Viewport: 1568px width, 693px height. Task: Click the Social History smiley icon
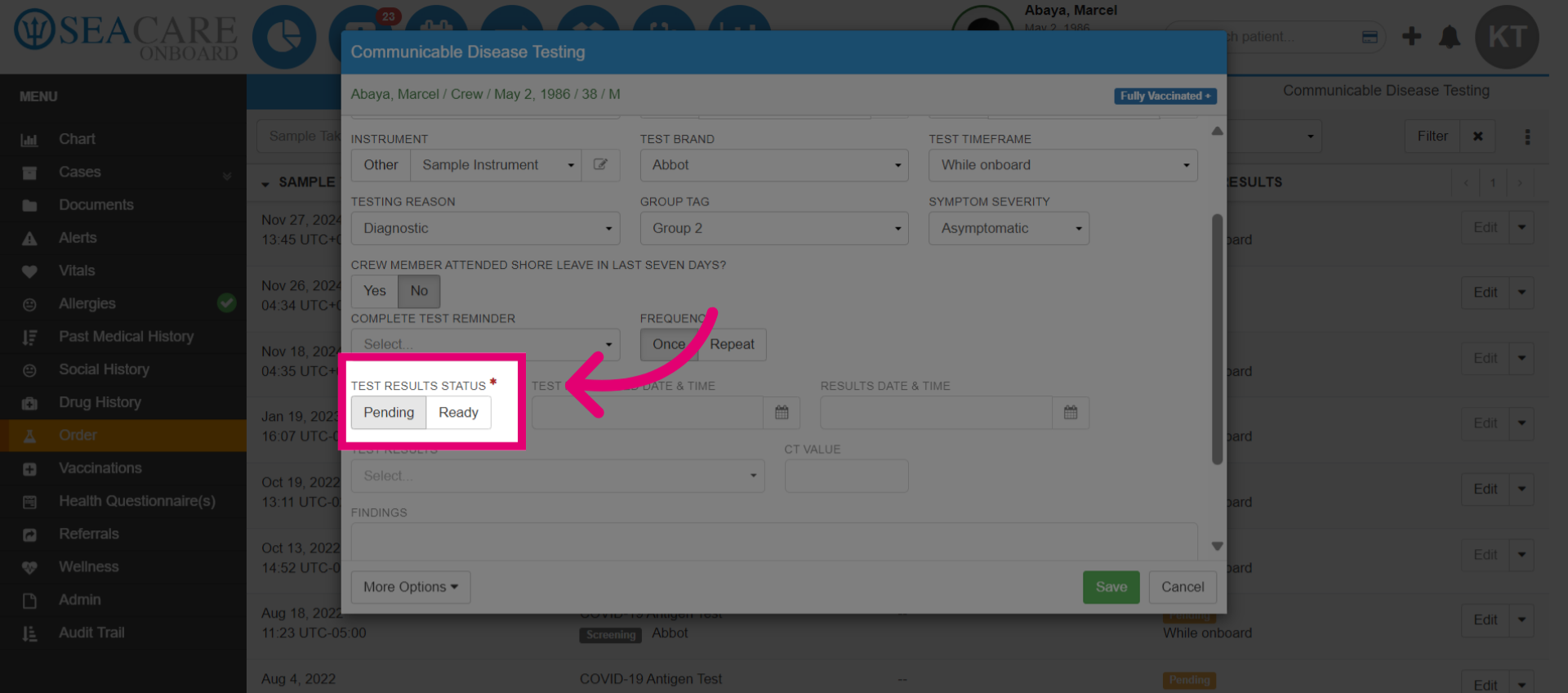click(29, 370)
